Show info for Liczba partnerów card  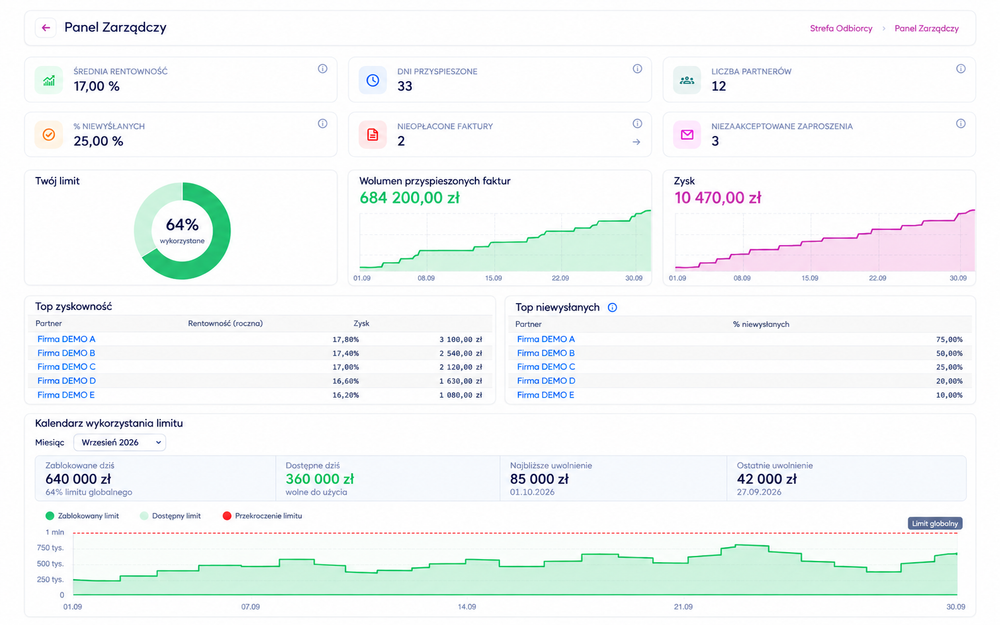960,69
